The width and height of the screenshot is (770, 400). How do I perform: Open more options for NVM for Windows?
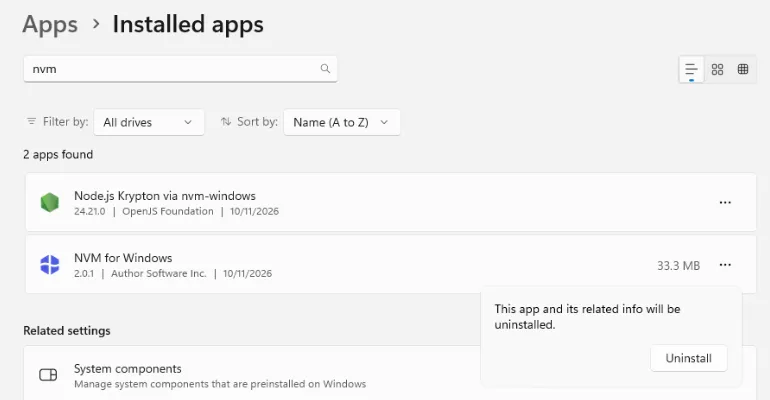tap(725, 265)
